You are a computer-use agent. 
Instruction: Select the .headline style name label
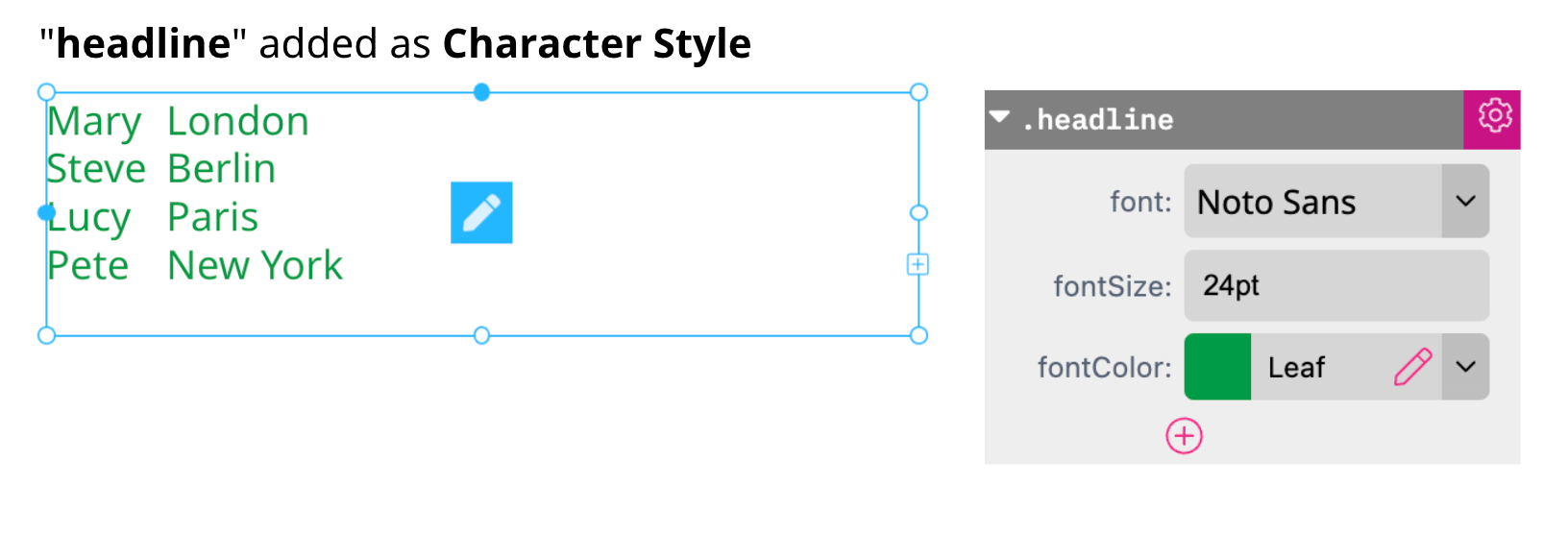1100,119
